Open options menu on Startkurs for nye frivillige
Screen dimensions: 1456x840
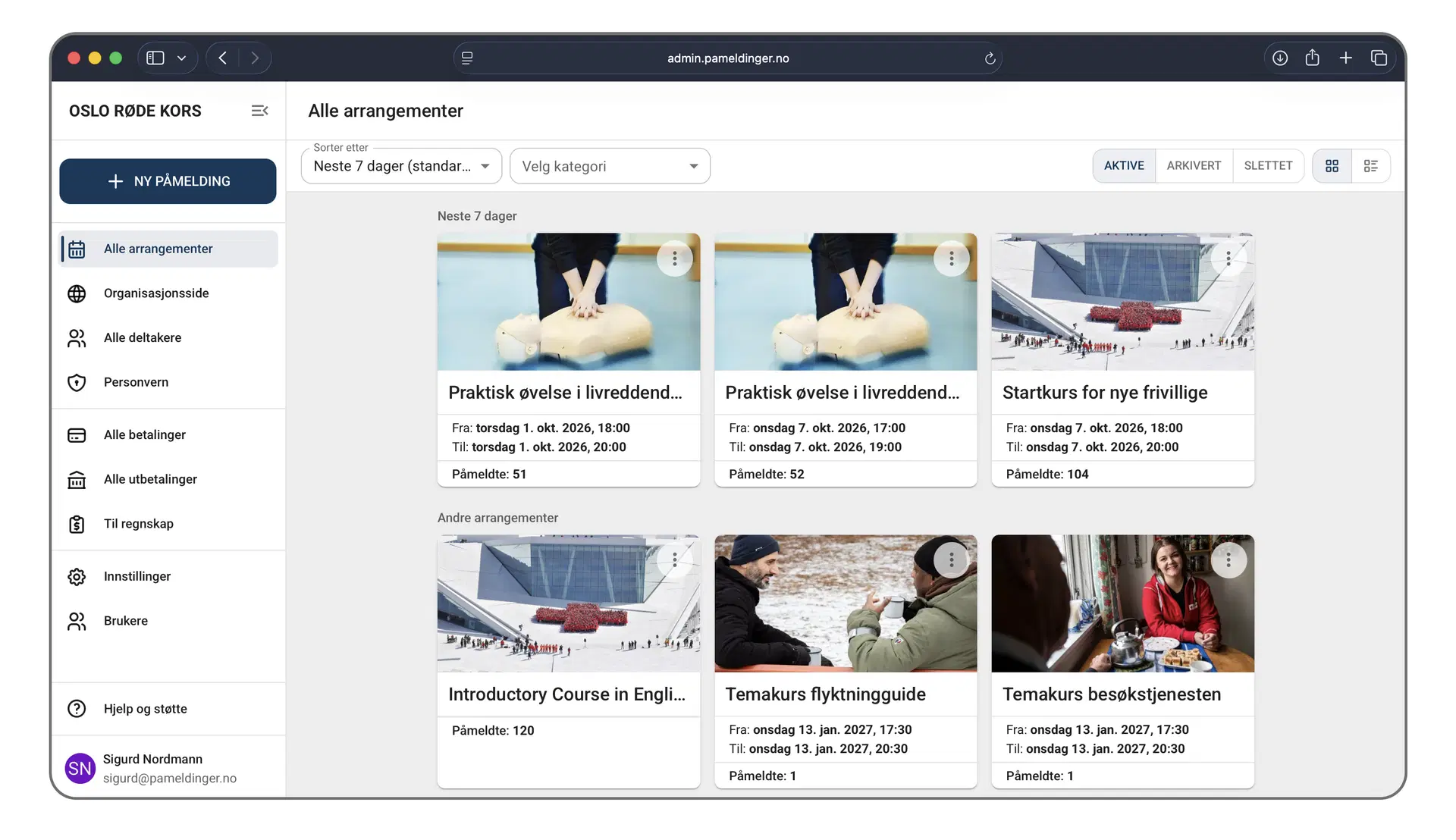(x=1228, y=259)
